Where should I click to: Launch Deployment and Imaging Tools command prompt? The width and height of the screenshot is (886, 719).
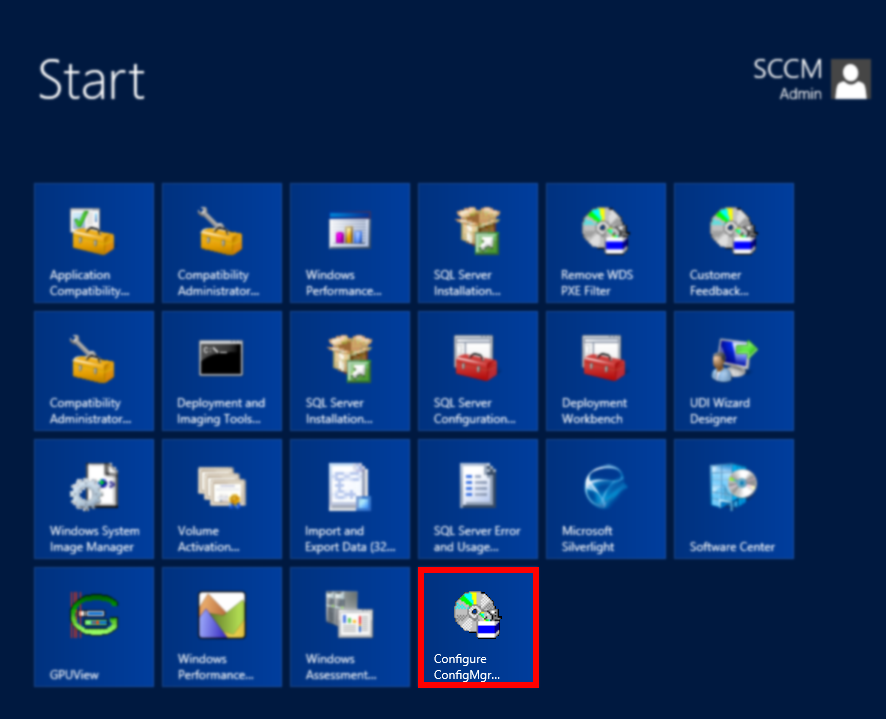click(x=222, y=370)
